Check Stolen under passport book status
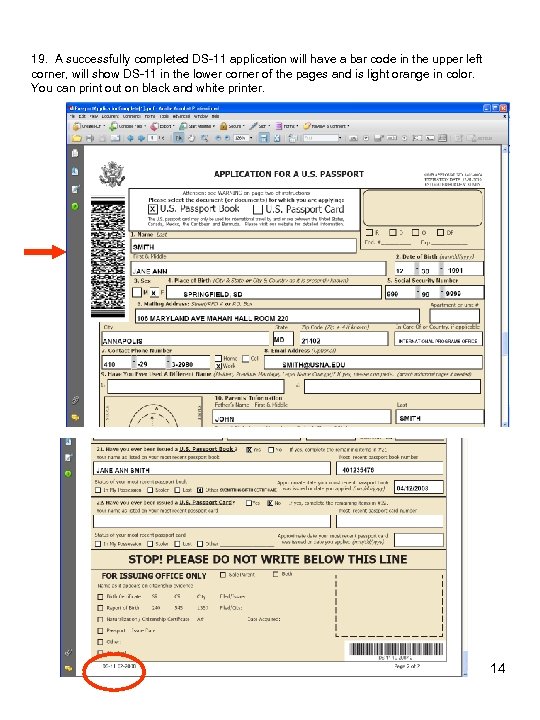540x720 pixels. pos(150,490)
